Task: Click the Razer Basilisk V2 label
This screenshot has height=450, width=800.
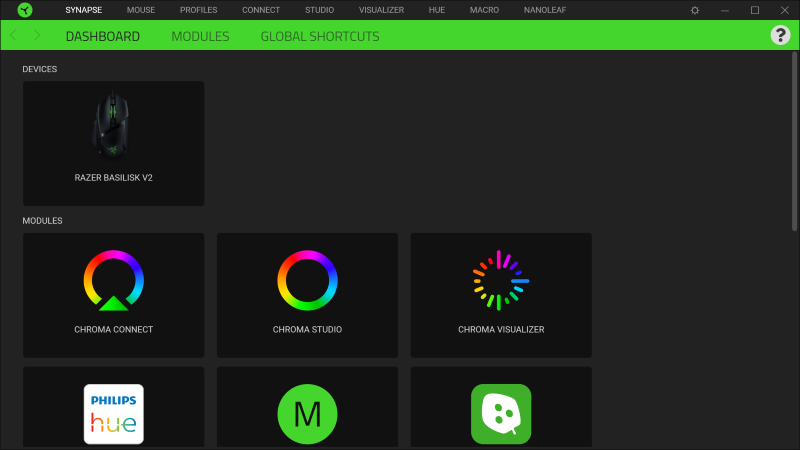Action: [x=113, y=178]
